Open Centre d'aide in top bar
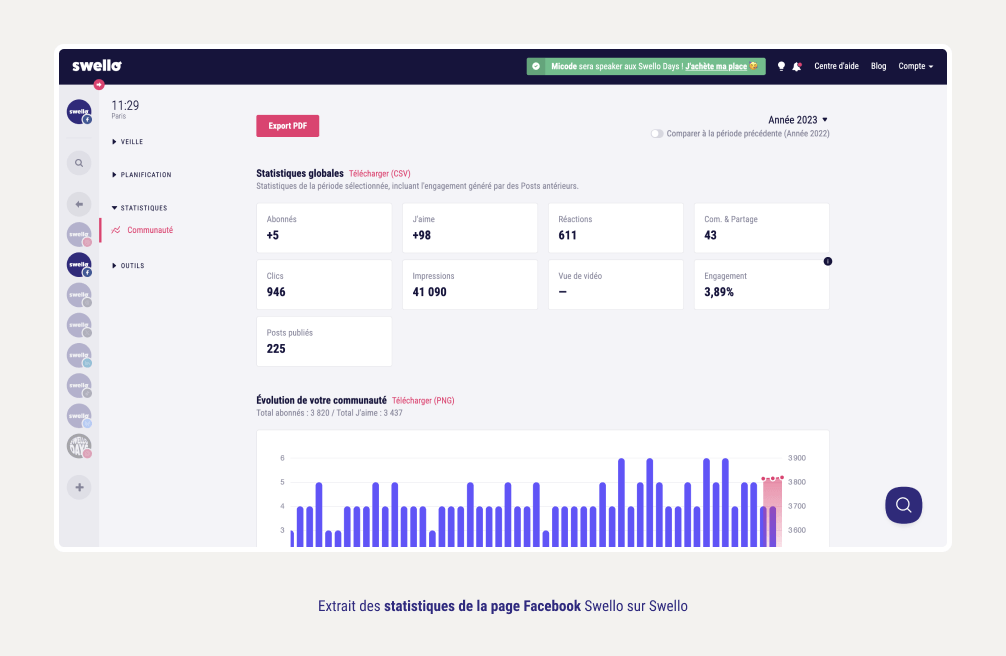 click(836, 67)
